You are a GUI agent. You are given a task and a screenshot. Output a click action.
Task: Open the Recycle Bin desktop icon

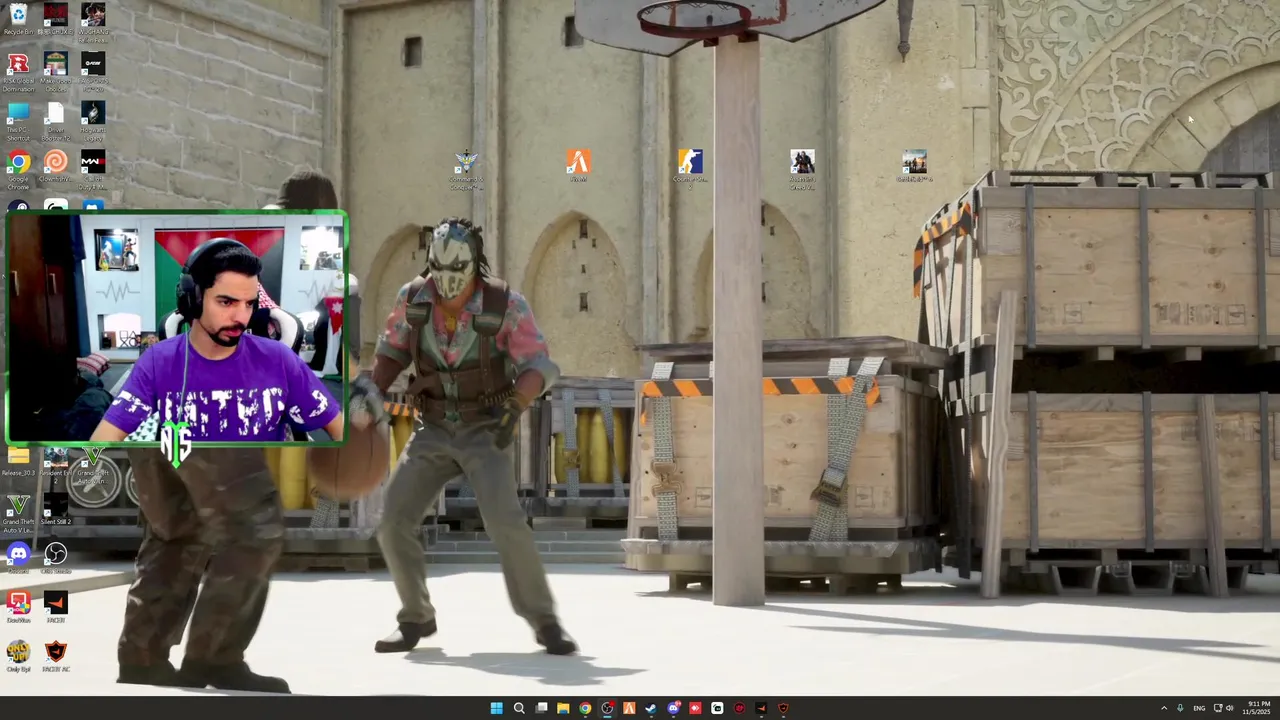(x=18, y=19)
